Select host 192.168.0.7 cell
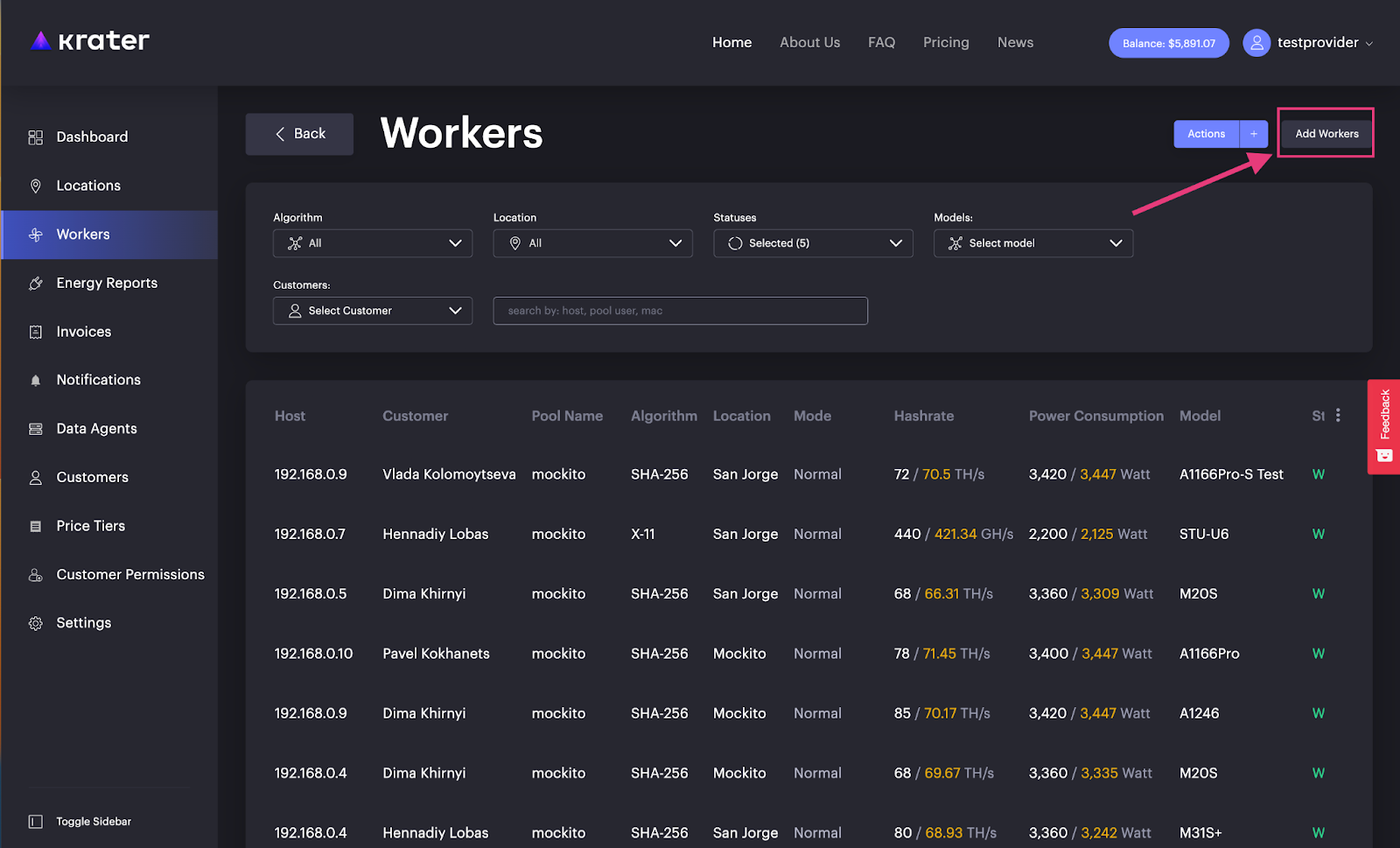The height and width of the screenshot is (848, 1400). click(310, 534)
